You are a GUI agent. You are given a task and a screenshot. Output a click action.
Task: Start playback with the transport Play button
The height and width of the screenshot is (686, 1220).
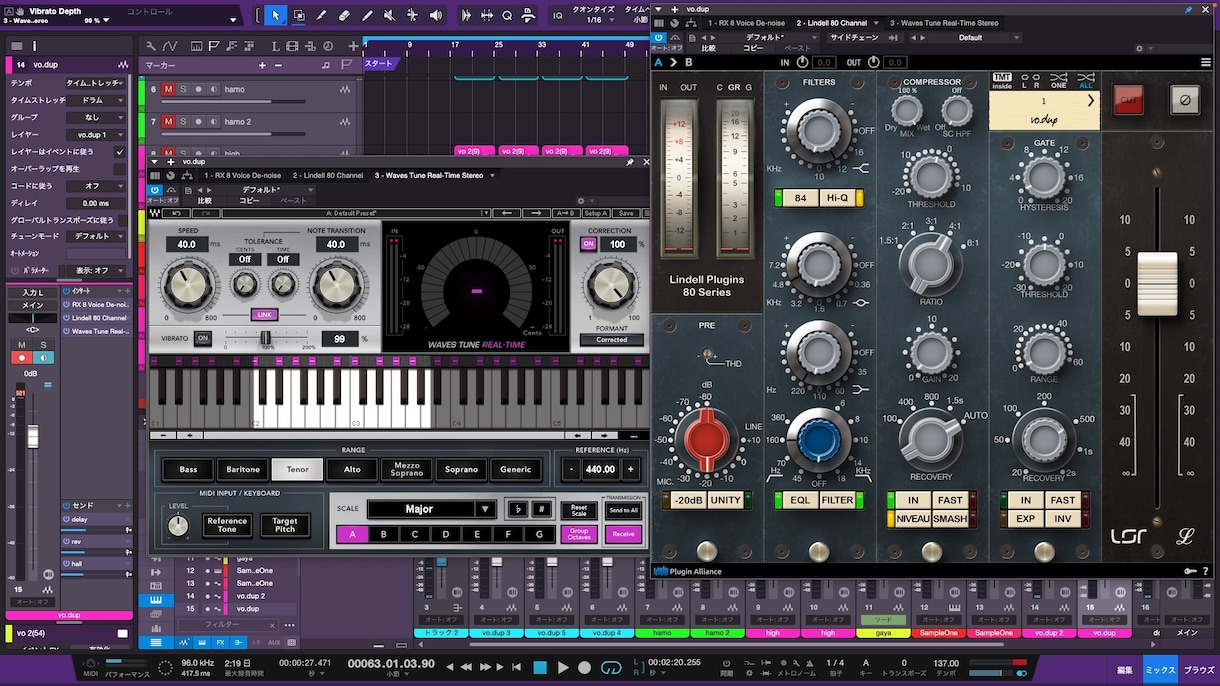(563, 667)
